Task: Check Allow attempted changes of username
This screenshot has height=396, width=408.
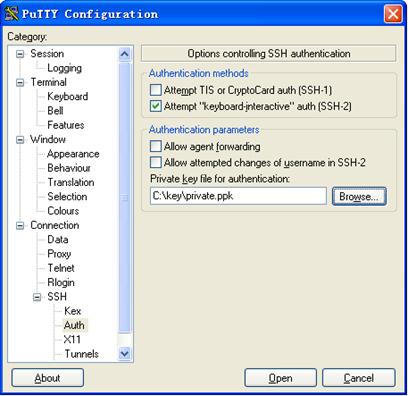Action: (x=156, y=163)
